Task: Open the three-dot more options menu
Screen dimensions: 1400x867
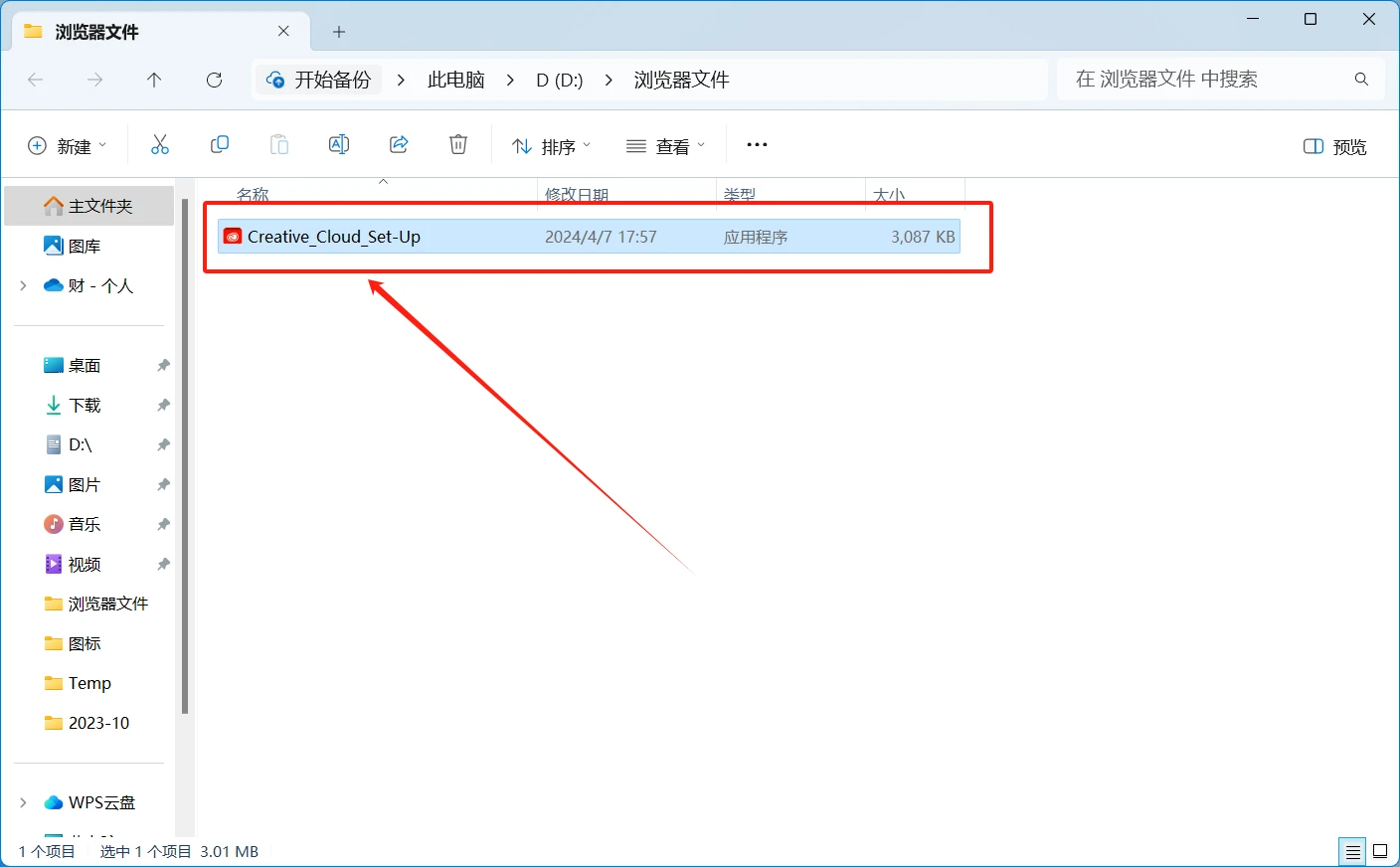Action: tap(757, 145)
